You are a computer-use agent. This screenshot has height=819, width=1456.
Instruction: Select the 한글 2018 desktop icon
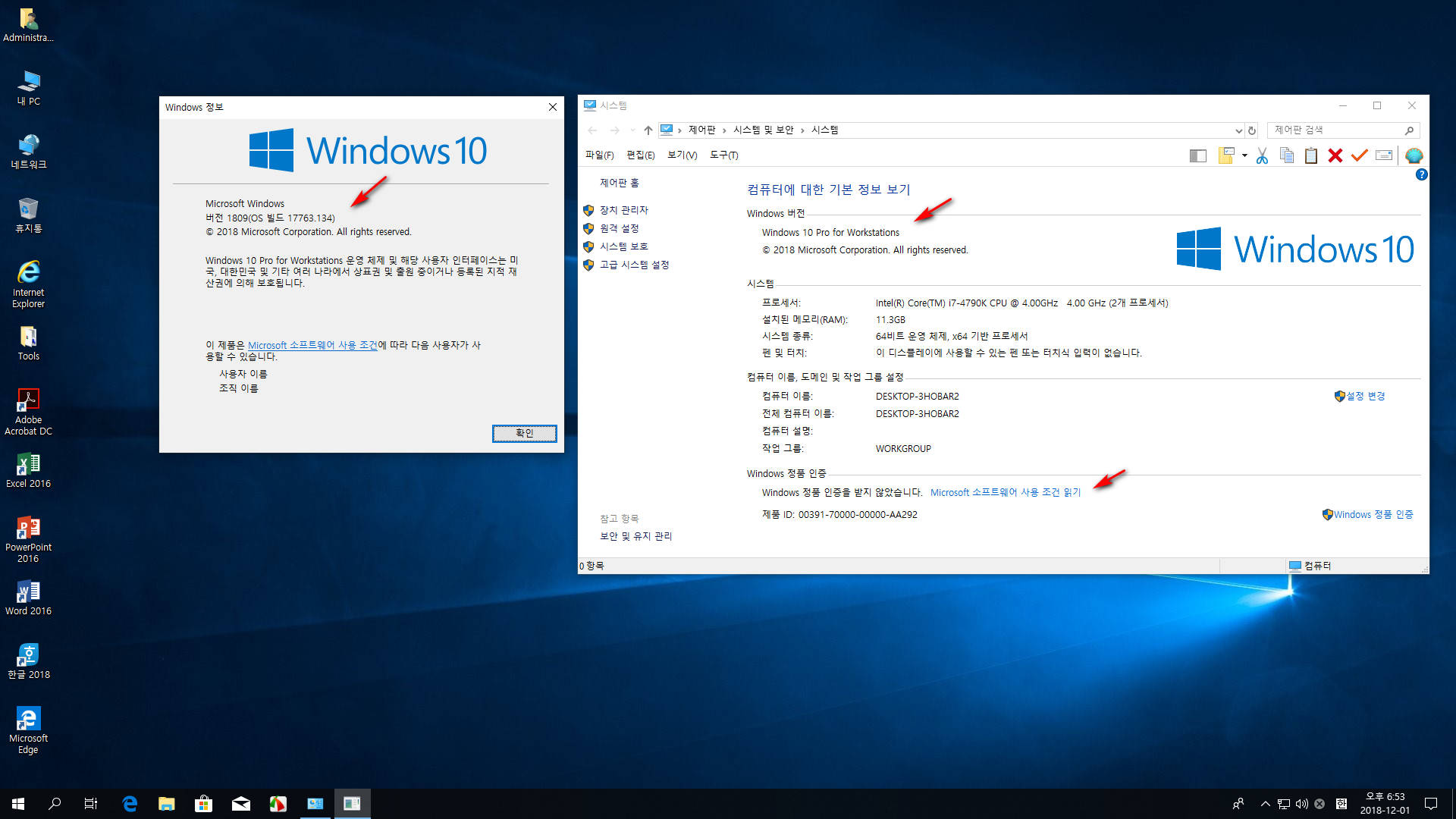pyautogui.click(x=28, y=661)
